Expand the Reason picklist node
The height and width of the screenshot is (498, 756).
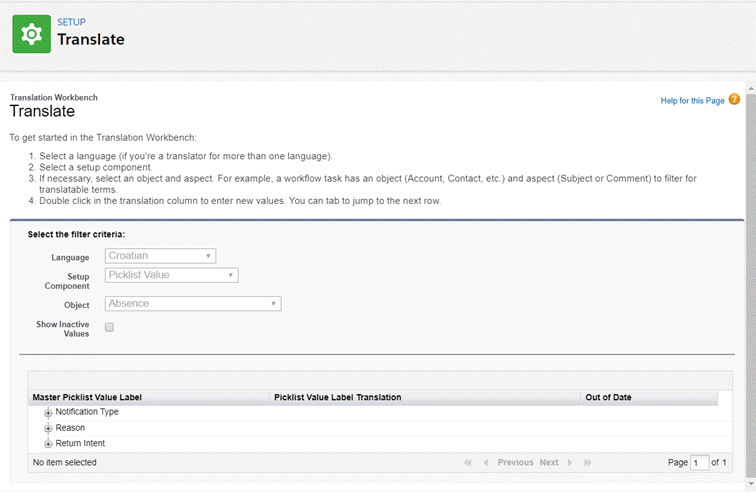tap(48, 428)
